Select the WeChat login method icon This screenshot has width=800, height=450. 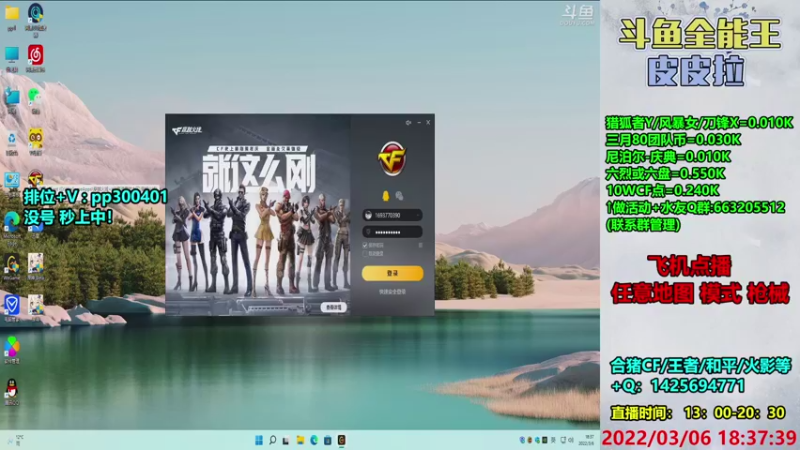point(399,196)
